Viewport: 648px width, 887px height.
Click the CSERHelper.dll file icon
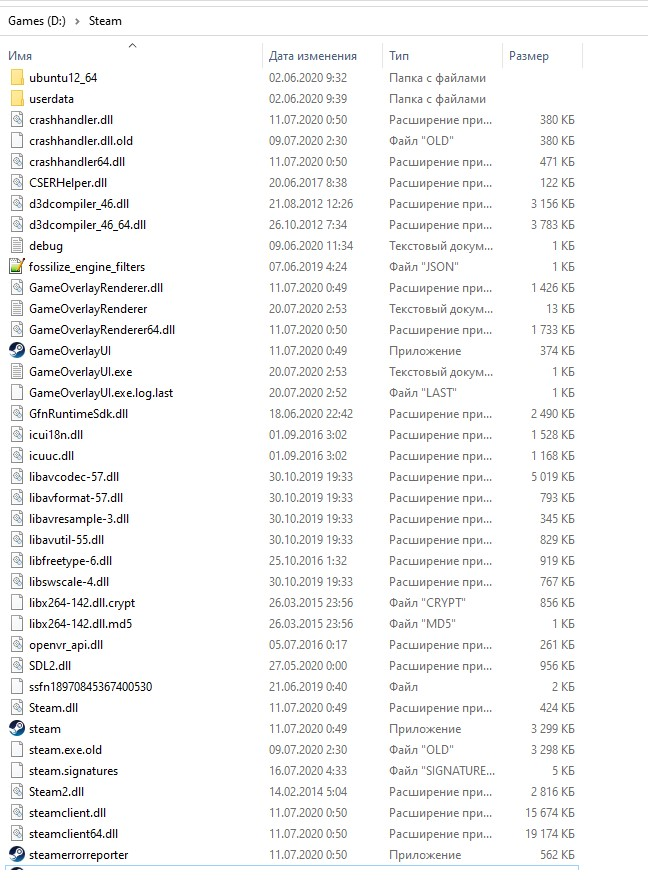pyautogui.click(x=18, y=182)
